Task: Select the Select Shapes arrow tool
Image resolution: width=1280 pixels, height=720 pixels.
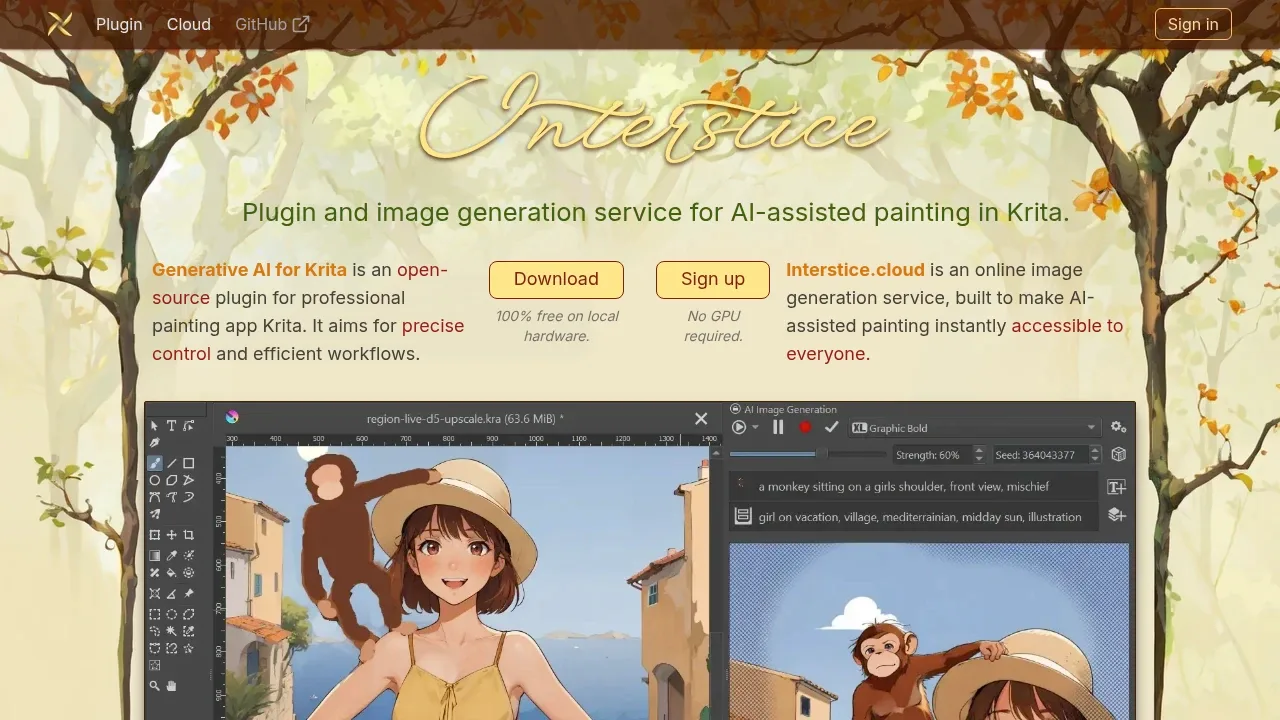Action: (154, 426)
